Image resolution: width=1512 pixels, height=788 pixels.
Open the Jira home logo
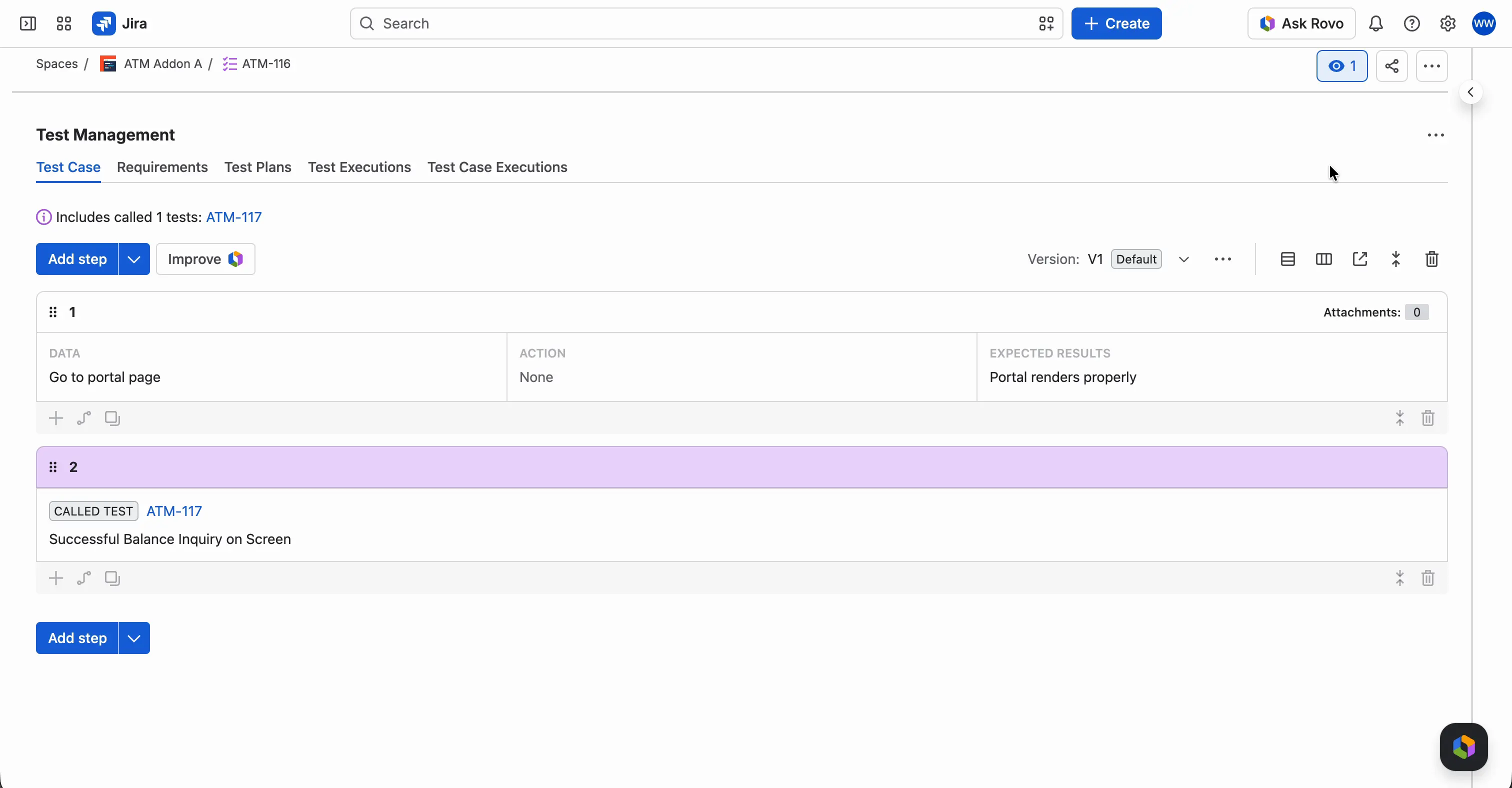point(119,23)
